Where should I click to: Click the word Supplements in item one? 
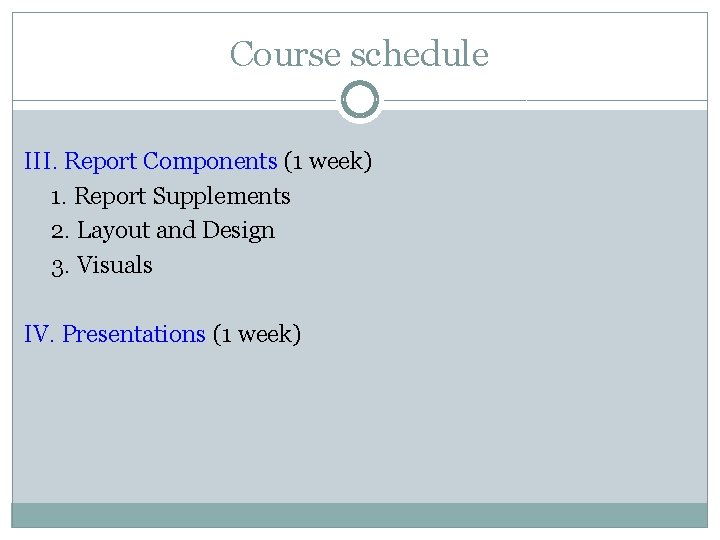(x=221, y=197)
